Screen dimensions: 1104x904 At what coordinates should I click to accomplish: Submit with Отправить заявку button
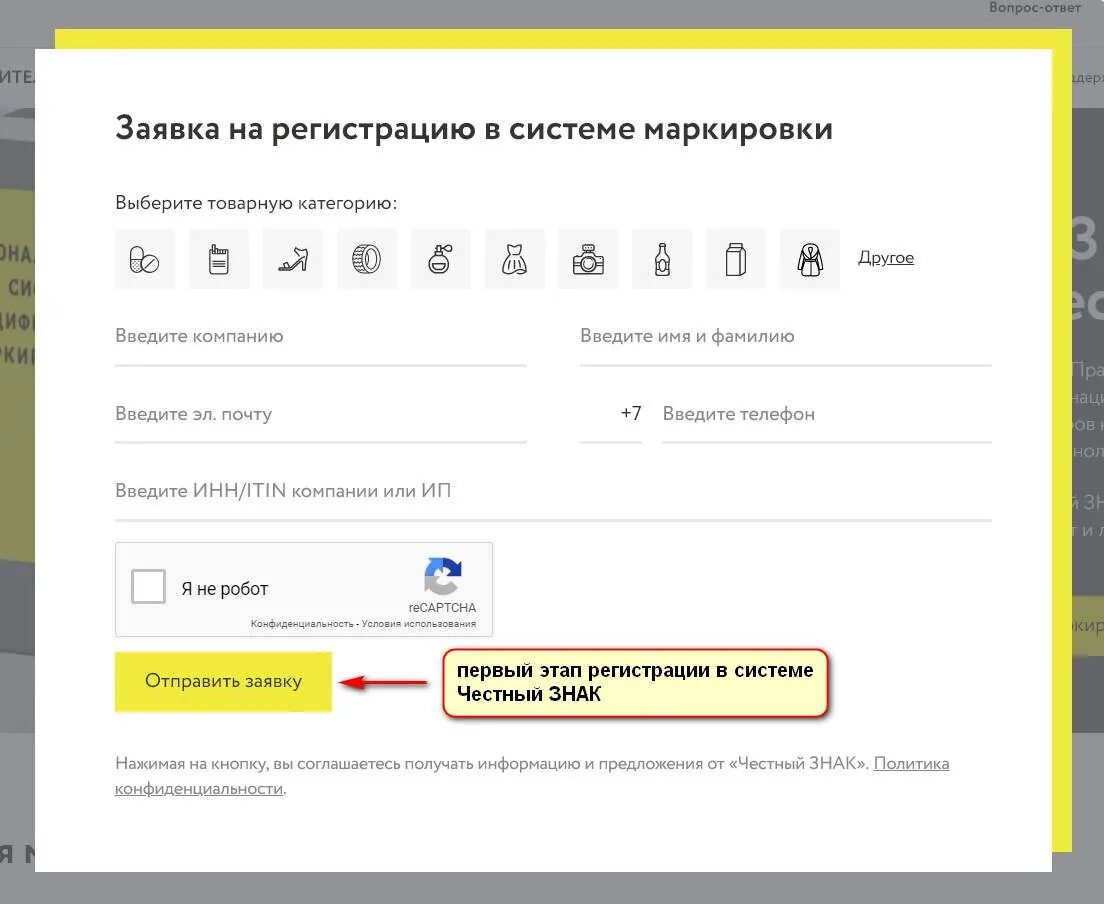(x=223, y=682)
